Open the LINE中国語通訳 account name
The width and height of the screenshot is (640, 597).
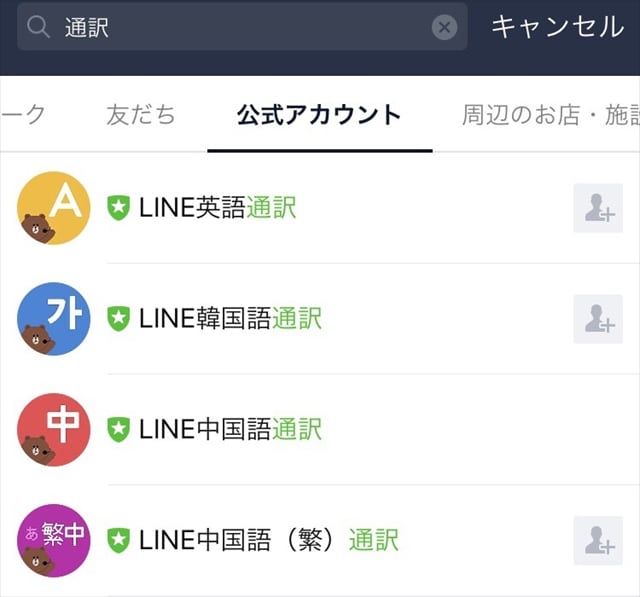pos(231,430)
